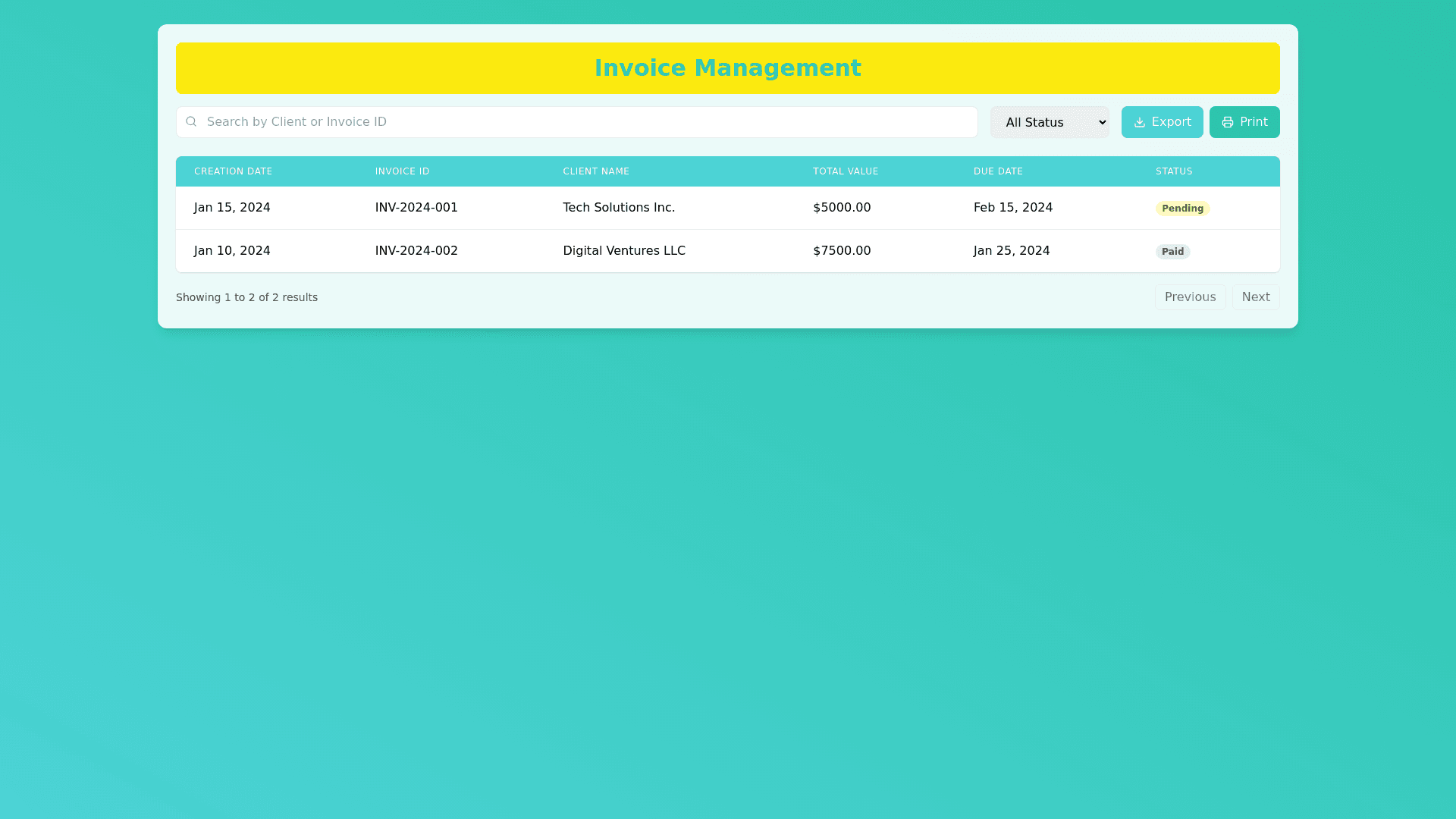Sort by Invoice ID column header
1456x819 pixels.
click(402, 171)
